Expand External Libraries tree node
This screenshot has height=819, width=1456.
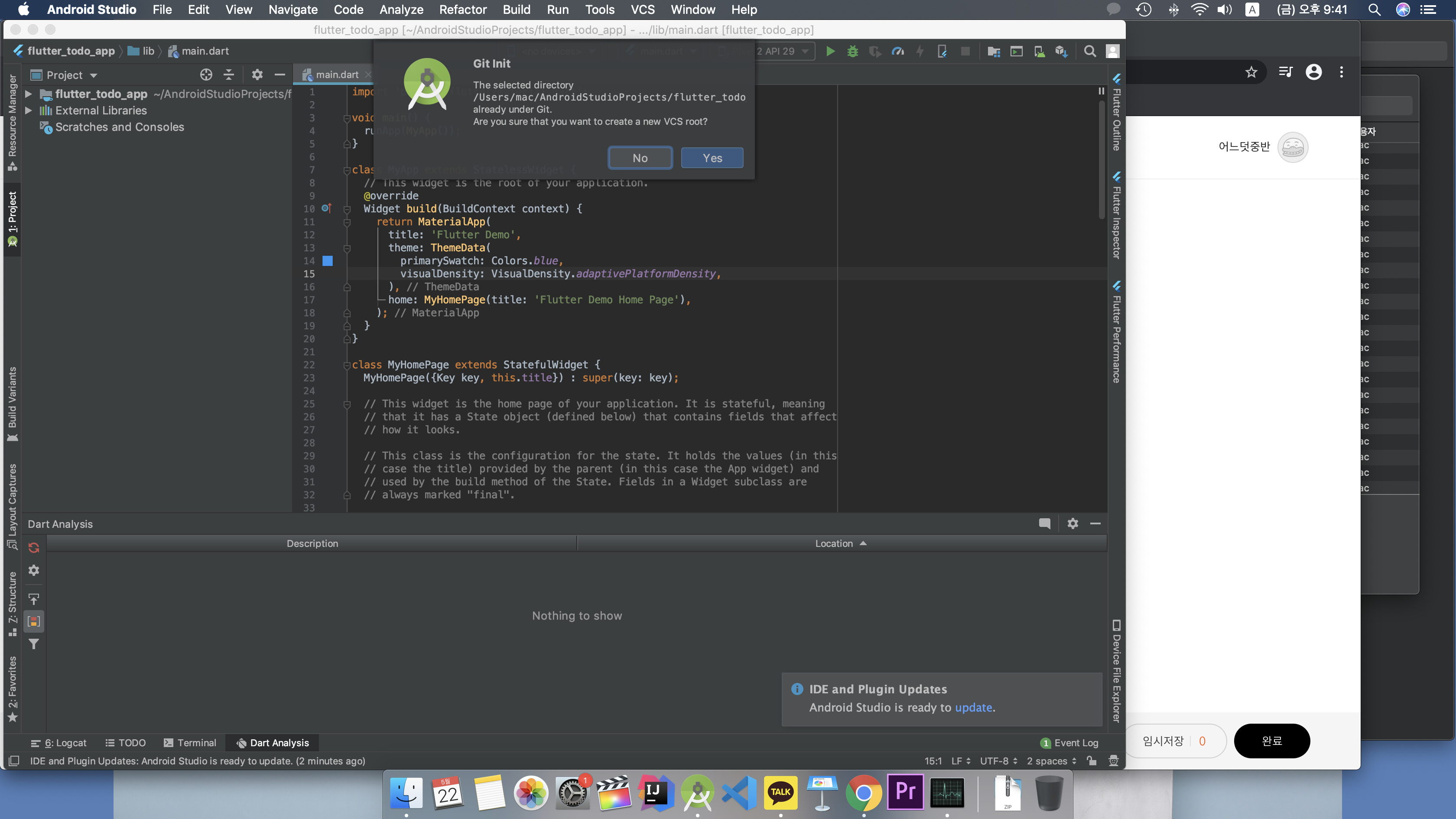[x=28, y=111]
